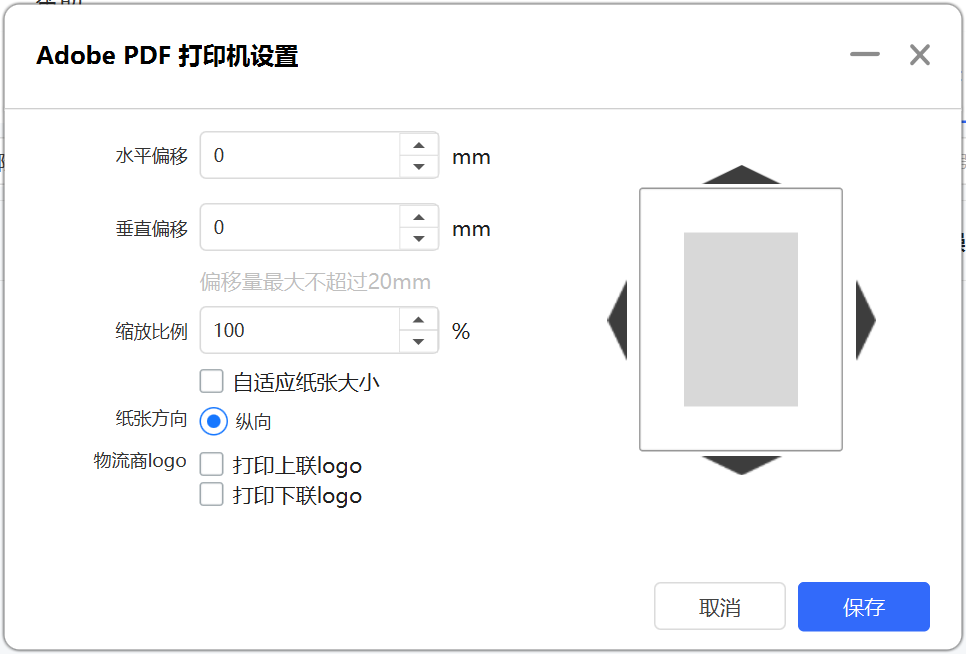Click the 水平偏移 input field
Screen dimensions: 966x654
pos(300,156)
